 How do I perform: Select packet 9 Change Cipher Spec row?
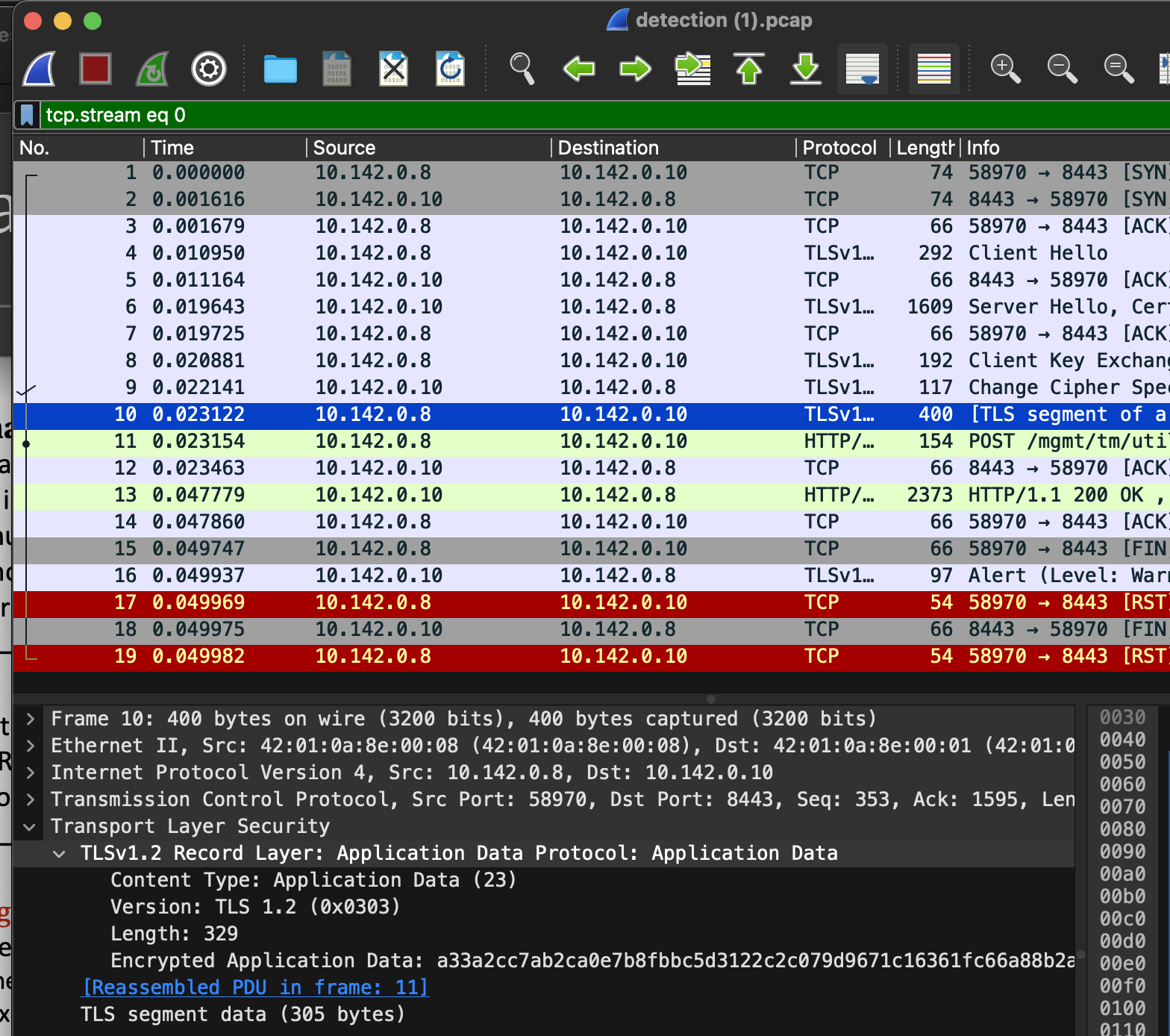[592, 387]
